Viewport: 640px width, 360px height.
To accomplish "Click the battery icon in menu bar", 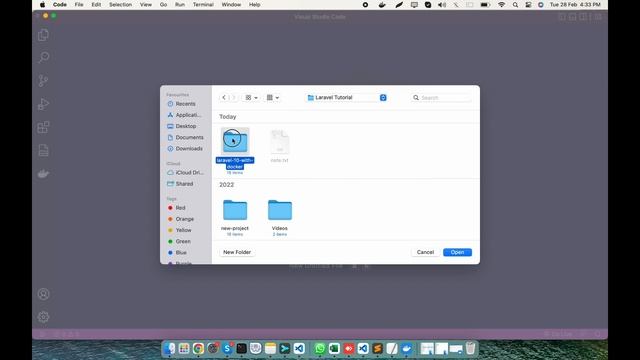I will (x=485, y=4).
